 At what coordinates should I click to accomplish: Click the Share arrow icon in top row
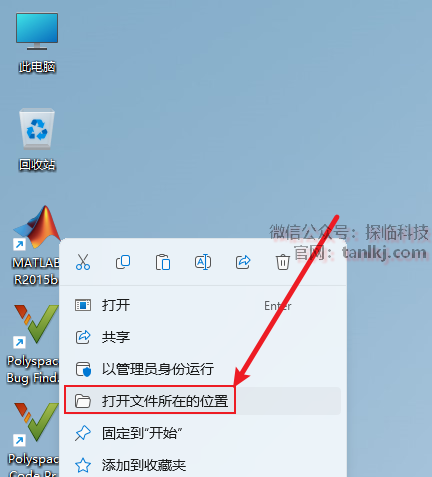[243, 262]
